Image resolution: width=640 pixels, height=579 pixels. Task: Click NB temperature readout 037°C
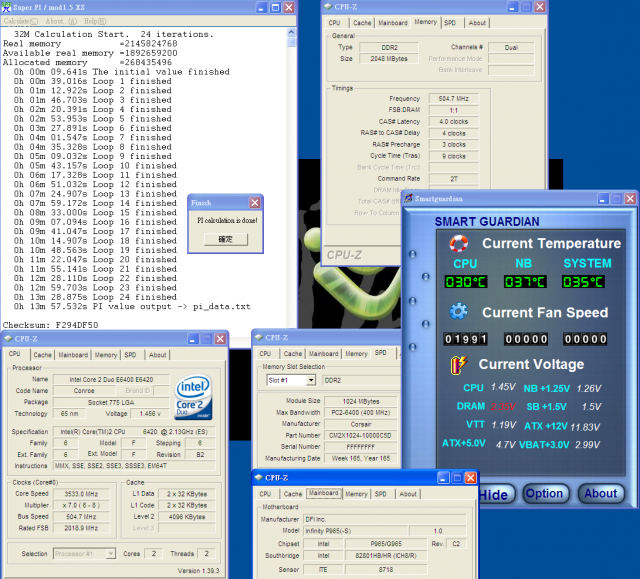pyautogui.click(x=525, y=282)
